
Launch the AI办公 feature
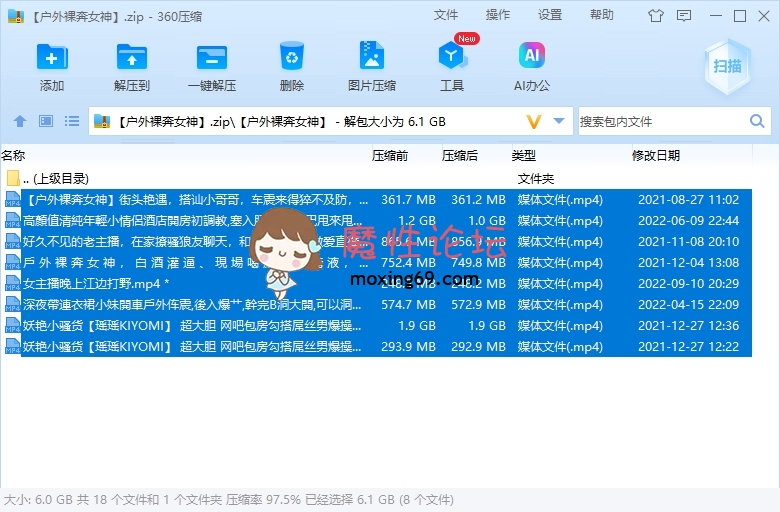pos(531,66)
